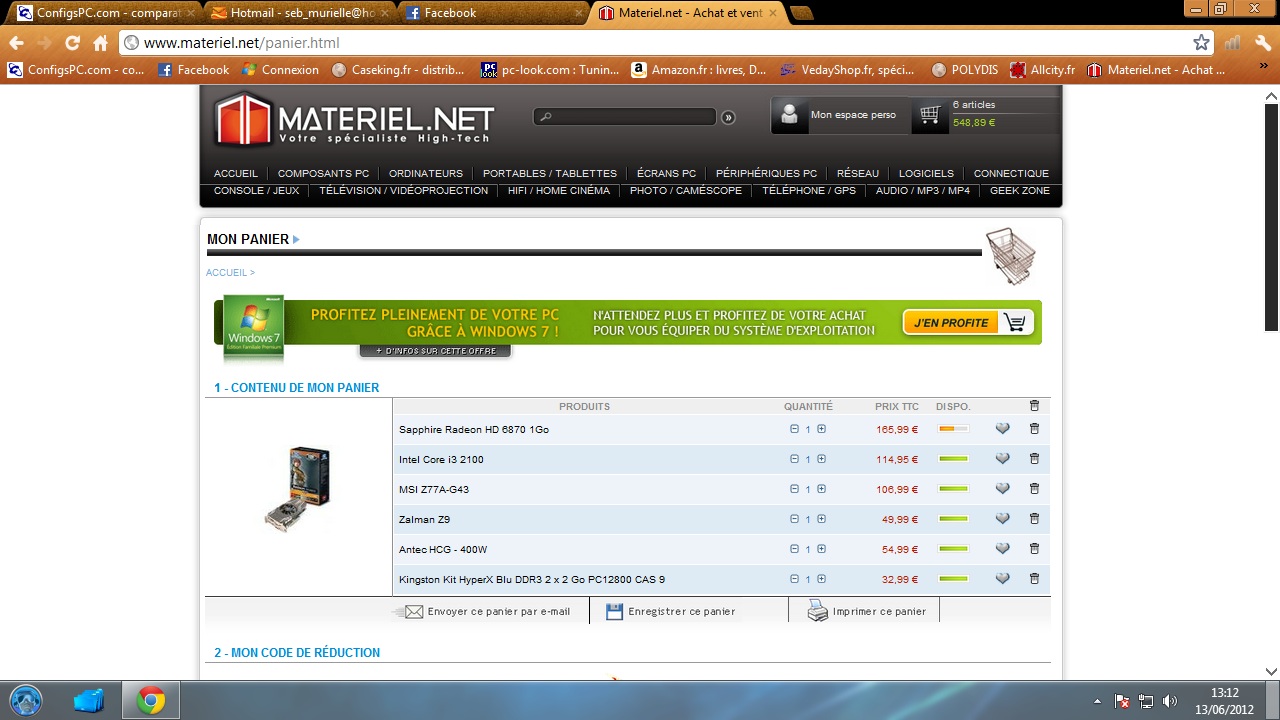Click the floppy disk Enregistrer ce panier icon
This screenshot has width=1280, height=720.
tap(614, 611)
